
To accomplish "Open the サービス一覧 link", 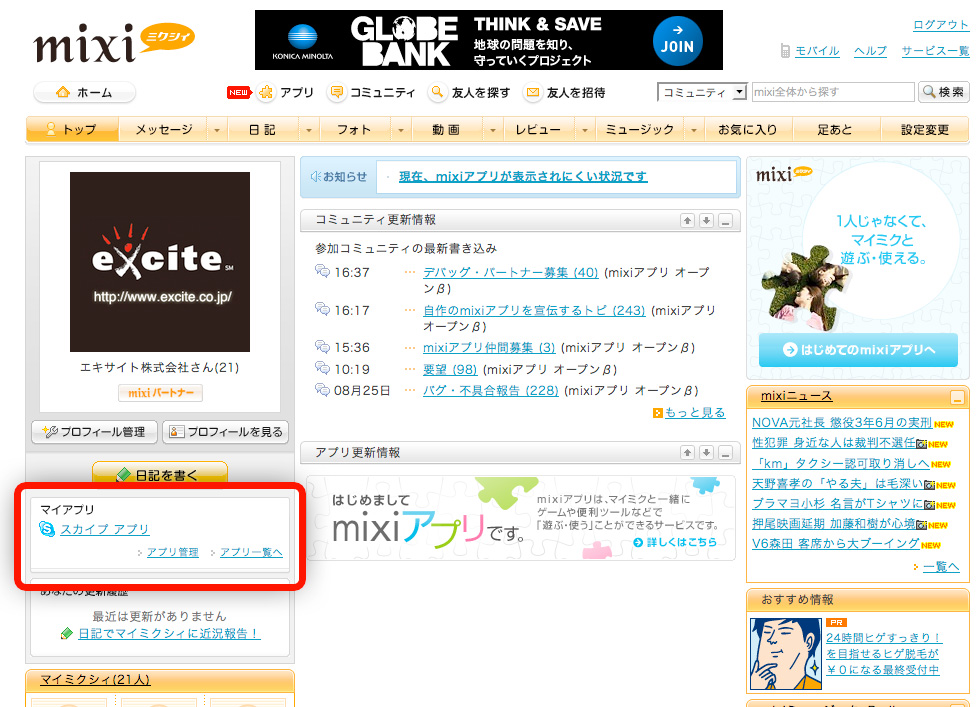I will pos(935,51).
